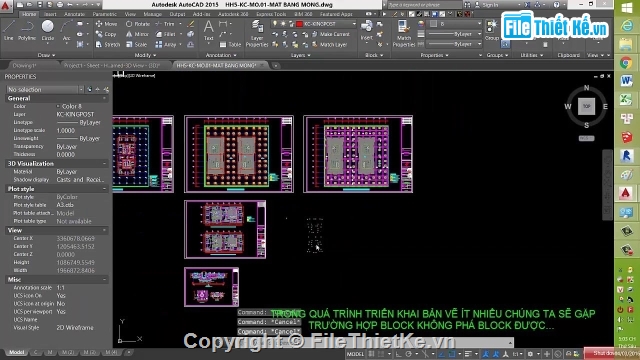Click the Plot printer icon in quick access
Screen dimensions: 640x360
point(60,5)
